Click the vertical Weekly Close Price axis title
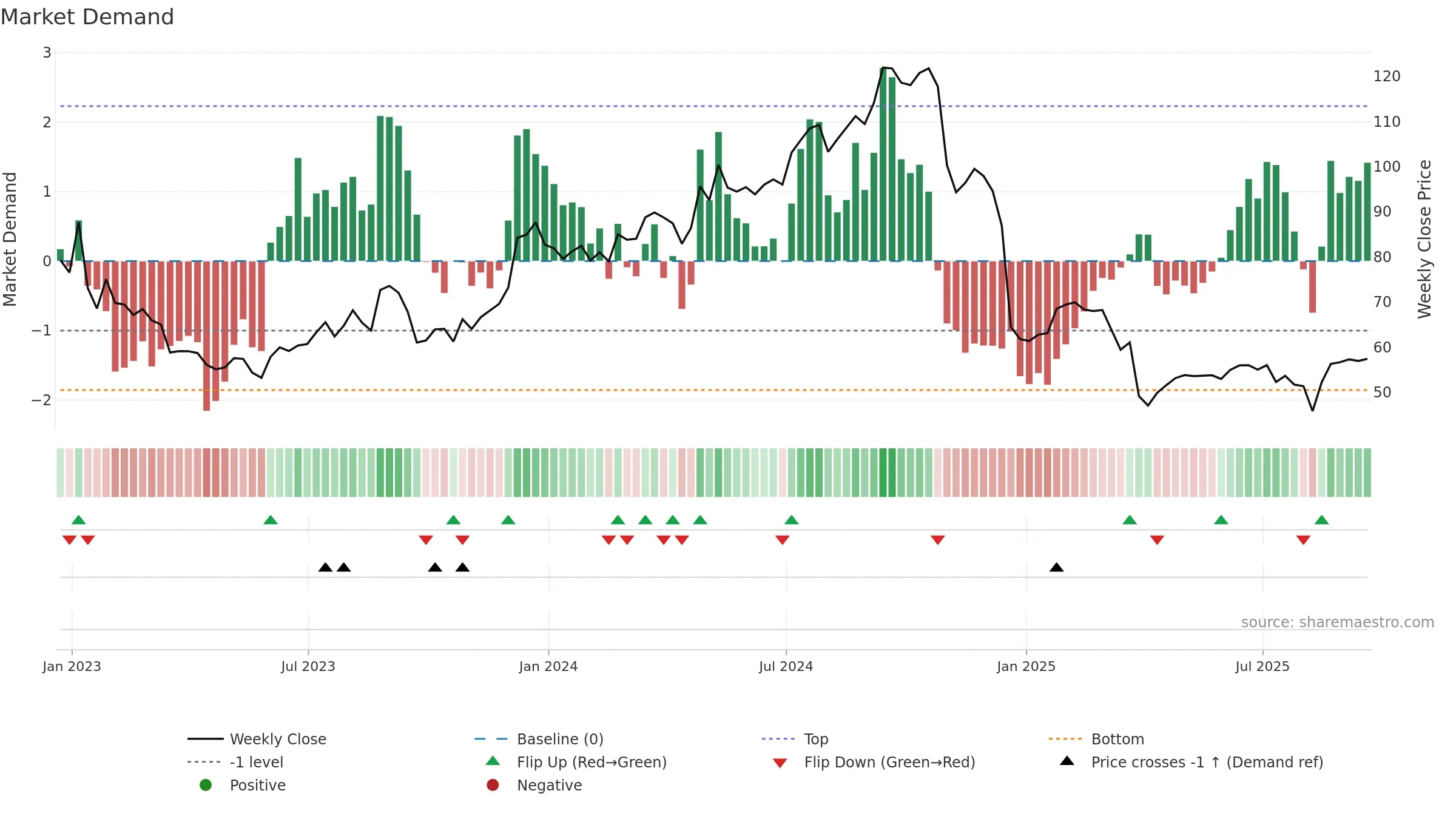 coord(1424,239)
